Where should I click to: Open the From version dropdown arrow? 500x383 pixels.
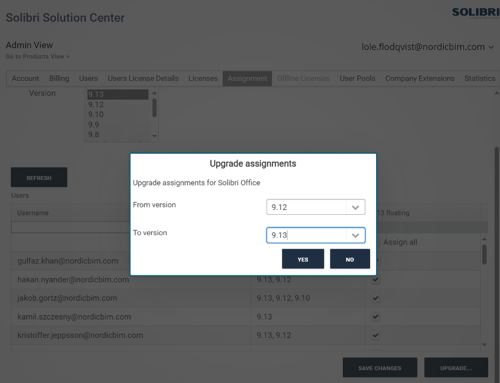pyautogui.click(x=355, y=207)
